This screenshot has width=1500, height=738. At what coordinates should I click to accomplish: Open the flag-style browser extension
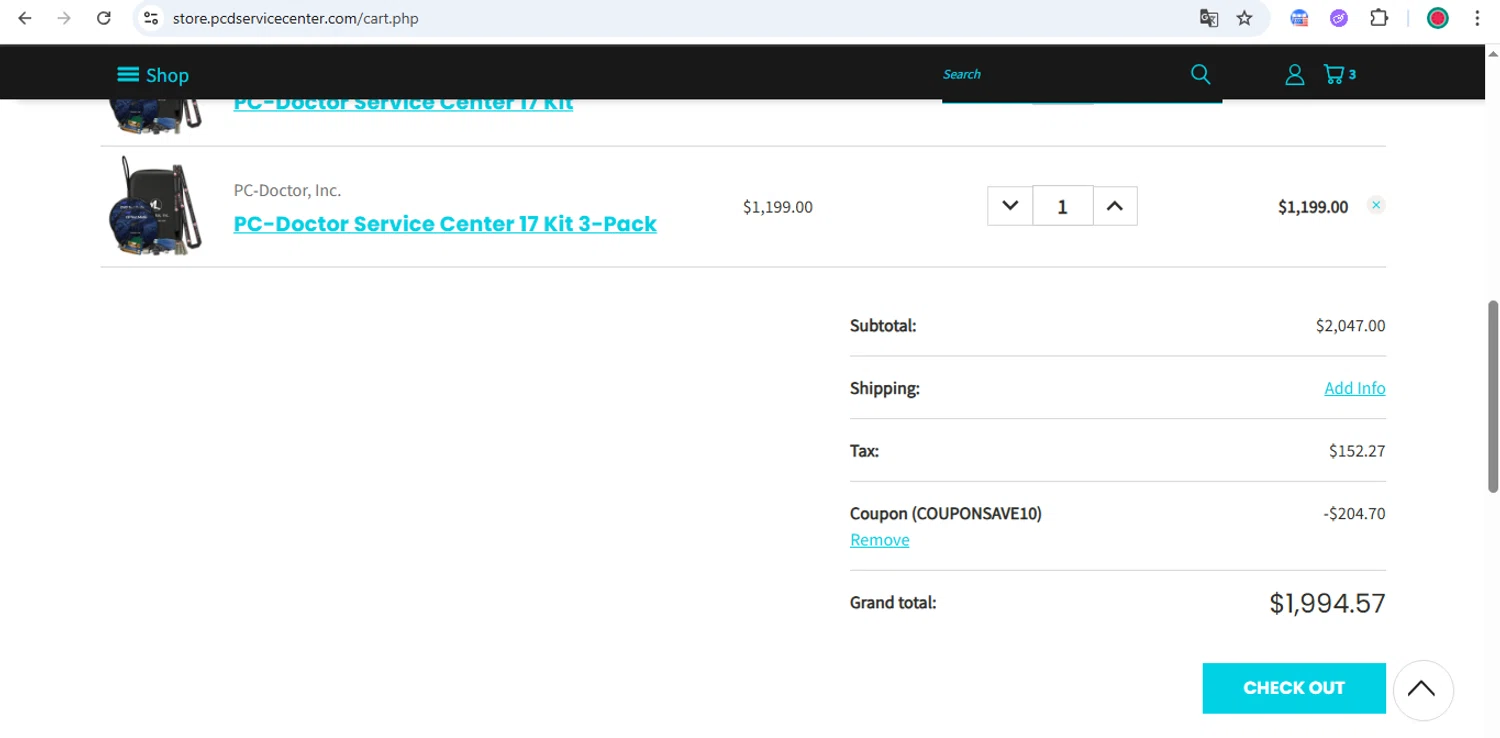pos(1299,18)
